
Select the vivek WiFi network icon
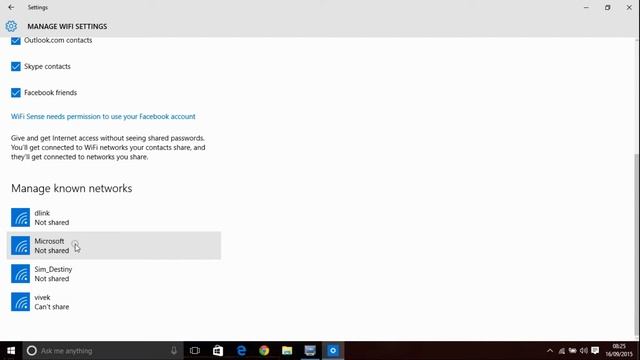[20, 302]
